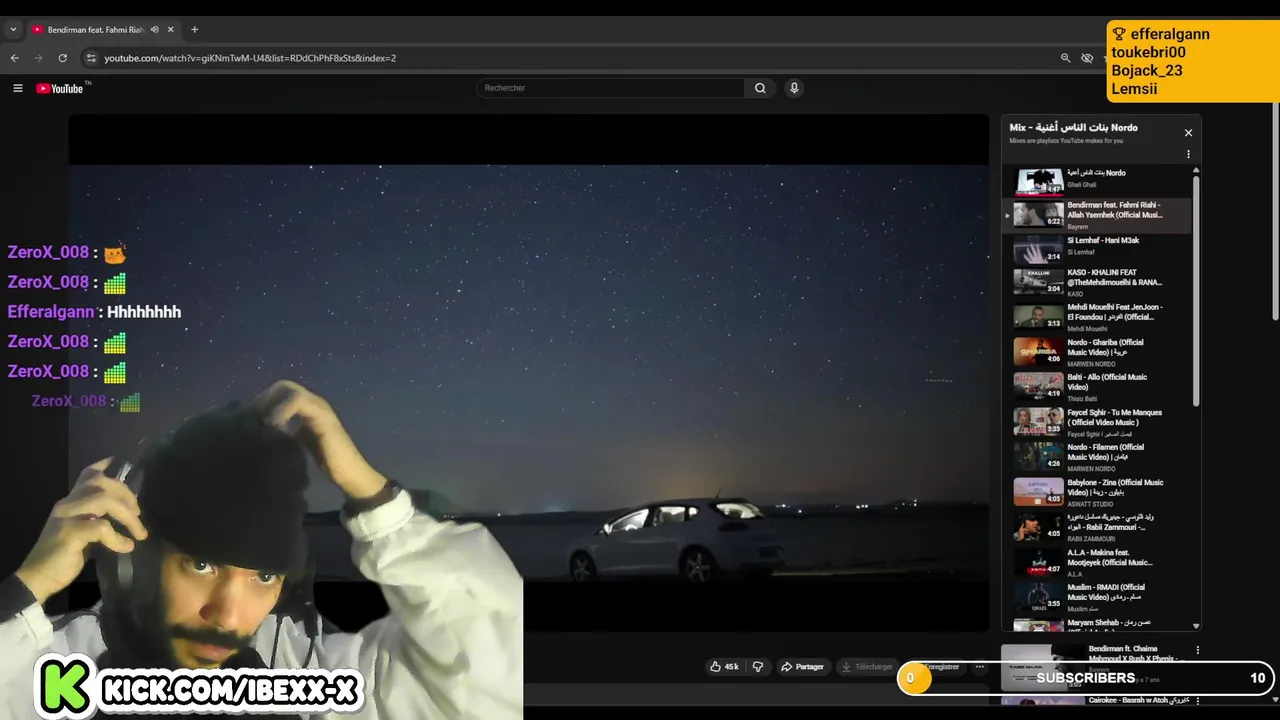Click the MARWEN NORDO channel name under Ghariba
Screen dimensions: 1280x720
tap(1089, 364)
